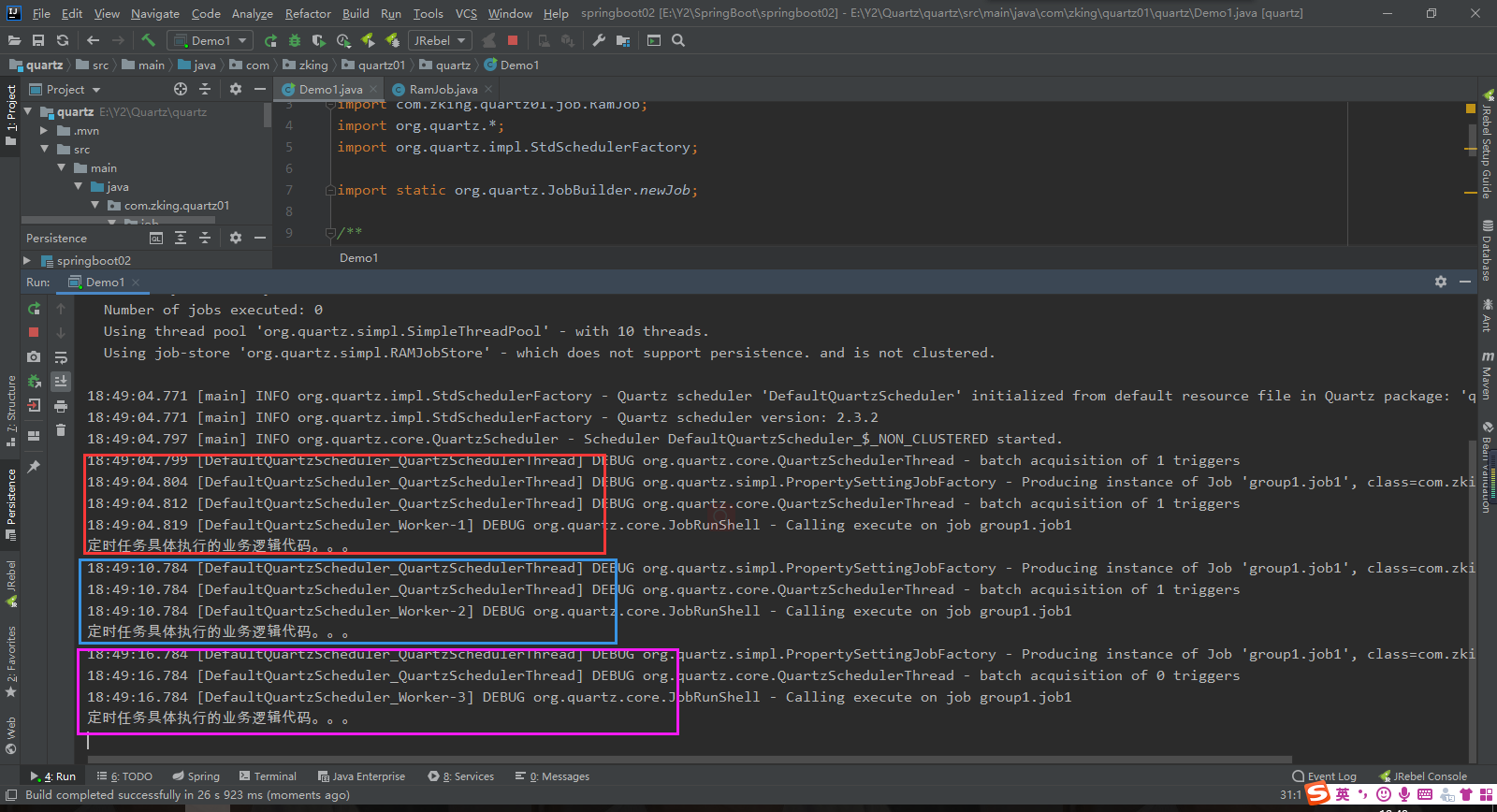Open the Project panel gear options
1497x812 pixels.
(x=236, y=89)
